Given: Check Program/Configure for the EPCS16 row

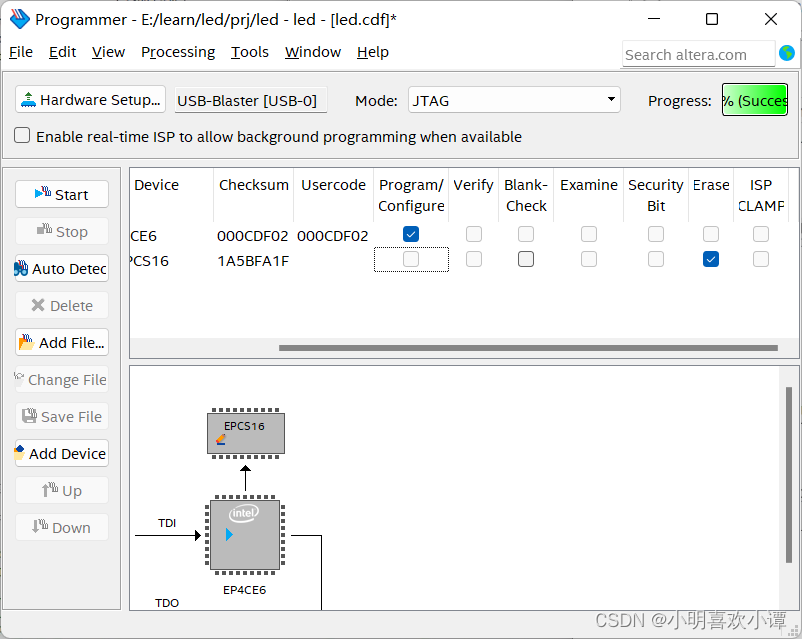Looking at the screenshot, I should [411, 259].
